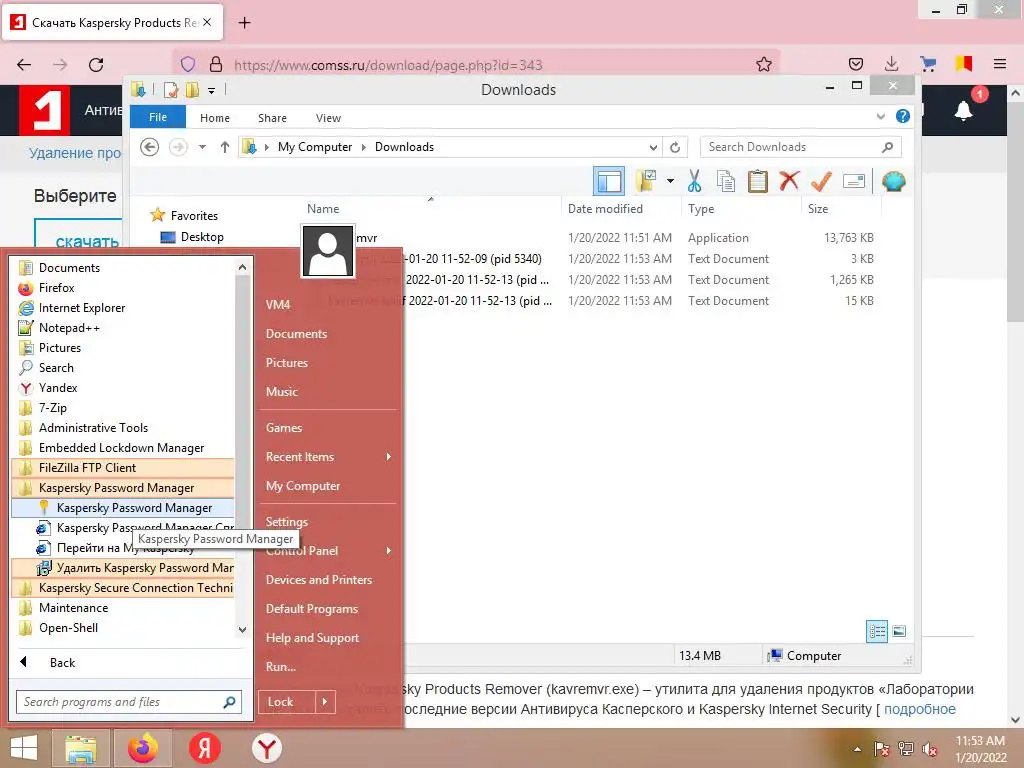Open the address bar history dropdown
Image resolution: width=1024 pixels, height=768 pixels.
pos(652,147)
